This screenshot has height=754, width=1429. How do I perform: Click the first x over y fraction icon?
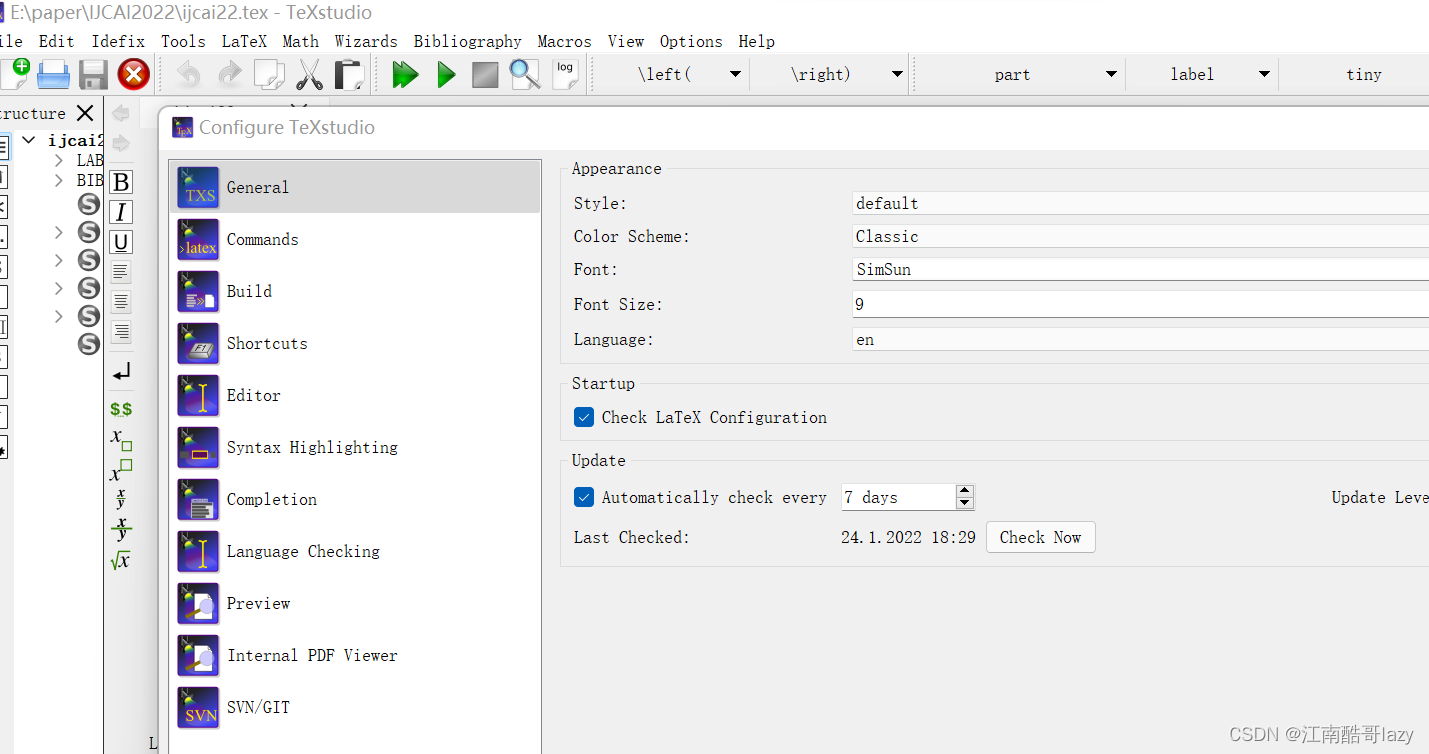(121, 498)
